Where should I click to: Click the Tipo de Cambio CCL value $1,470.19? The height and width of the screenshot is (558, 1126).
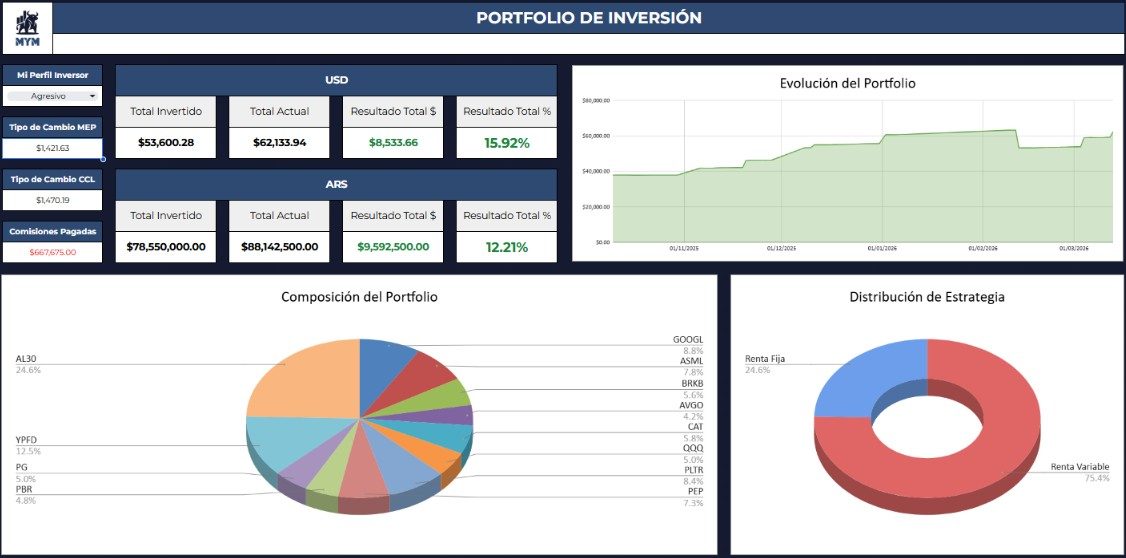tap(52, 200)
